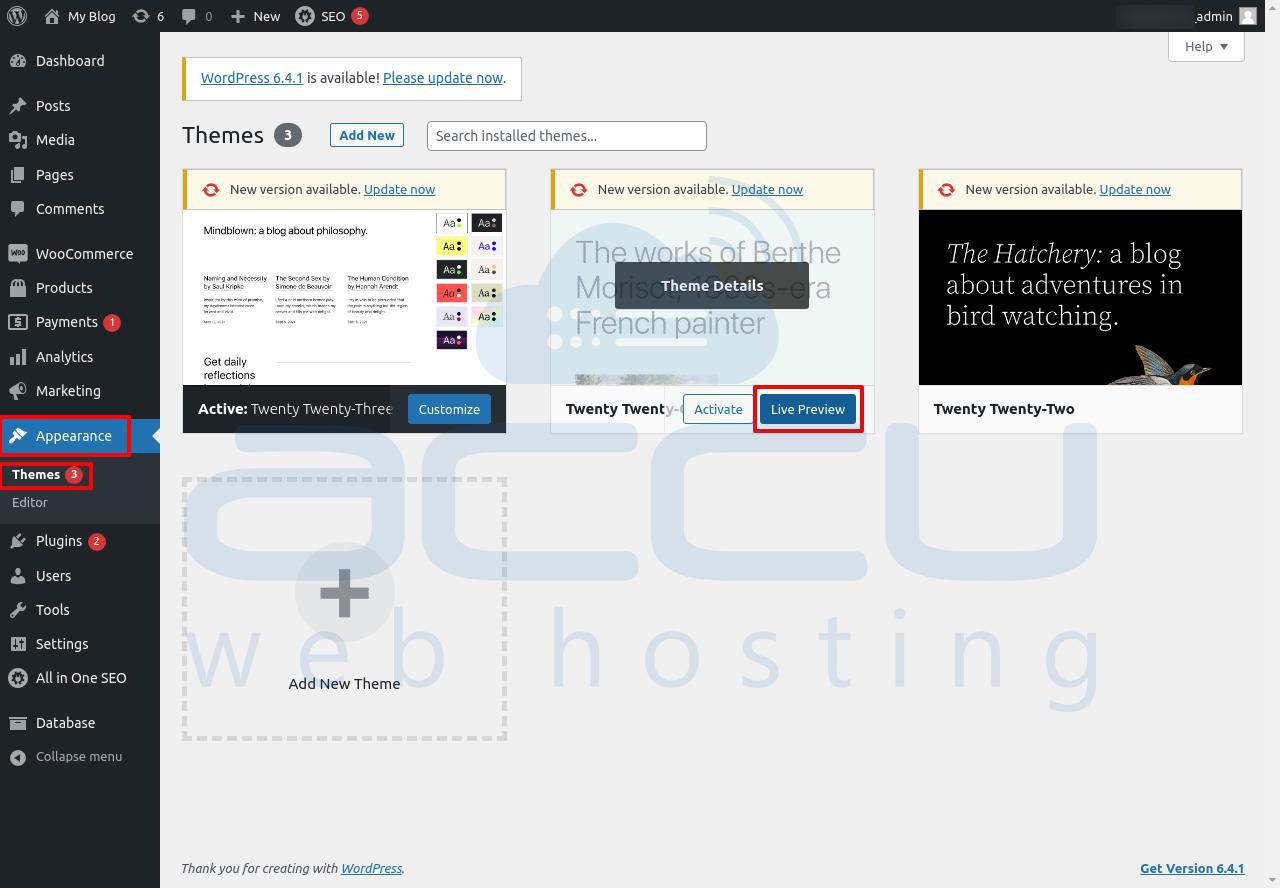1280x888 pixels.
Task: Click the Twenty Twenty-Two theme name
Action: tap(1004, 409)
